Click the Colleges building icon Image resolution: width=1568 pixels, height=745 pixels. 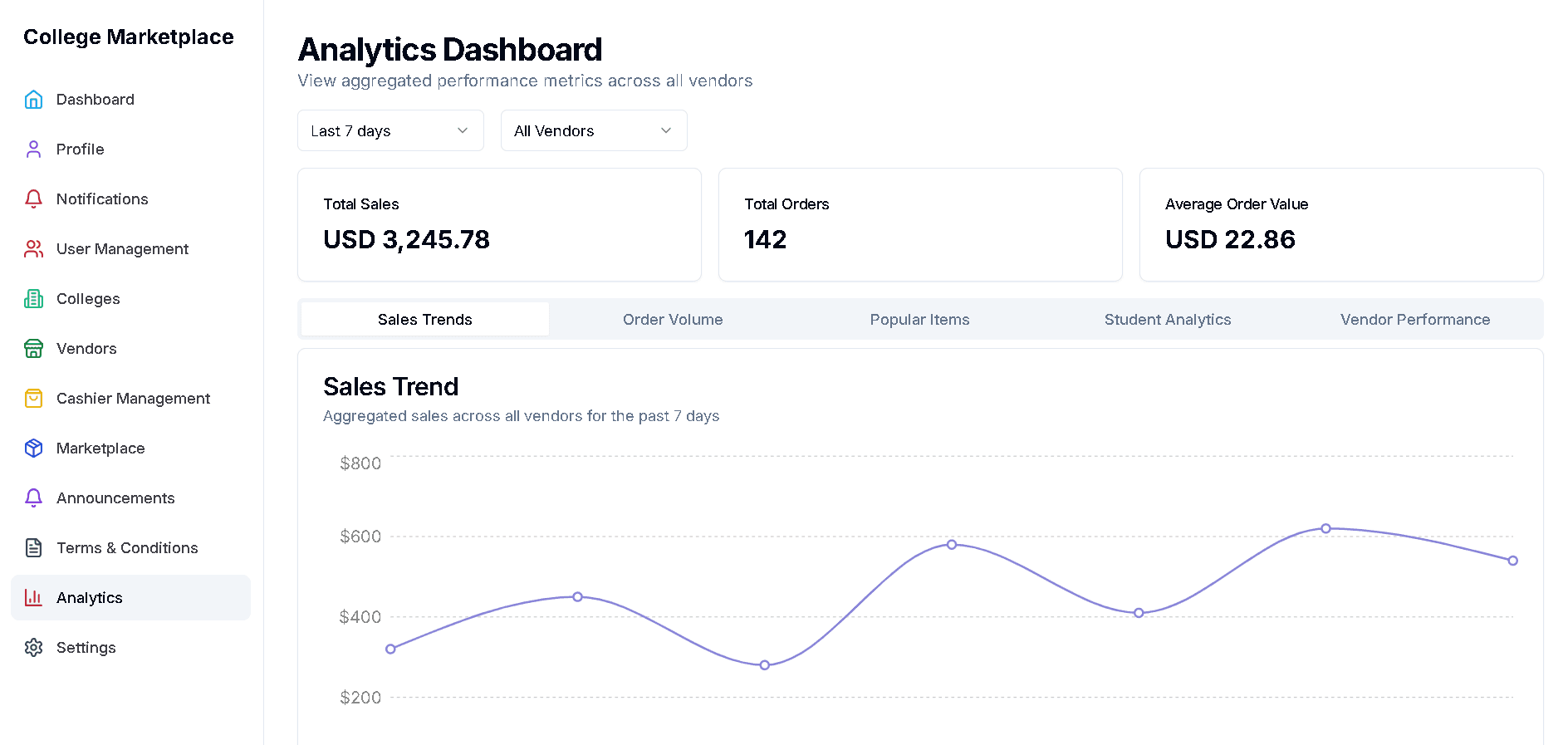[33, 299]
